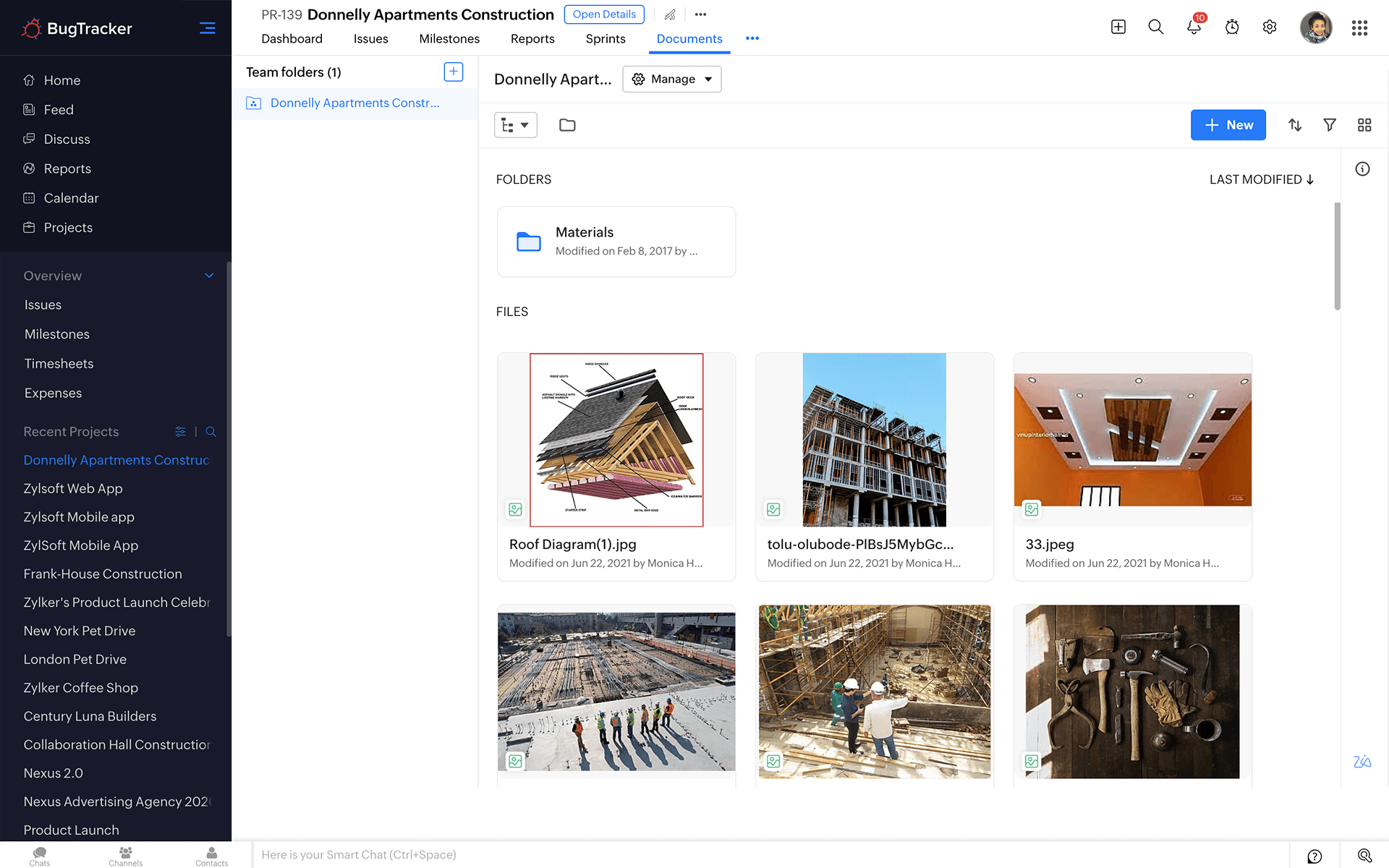Focus the Smart Chat input field

[x=770, y=855]
